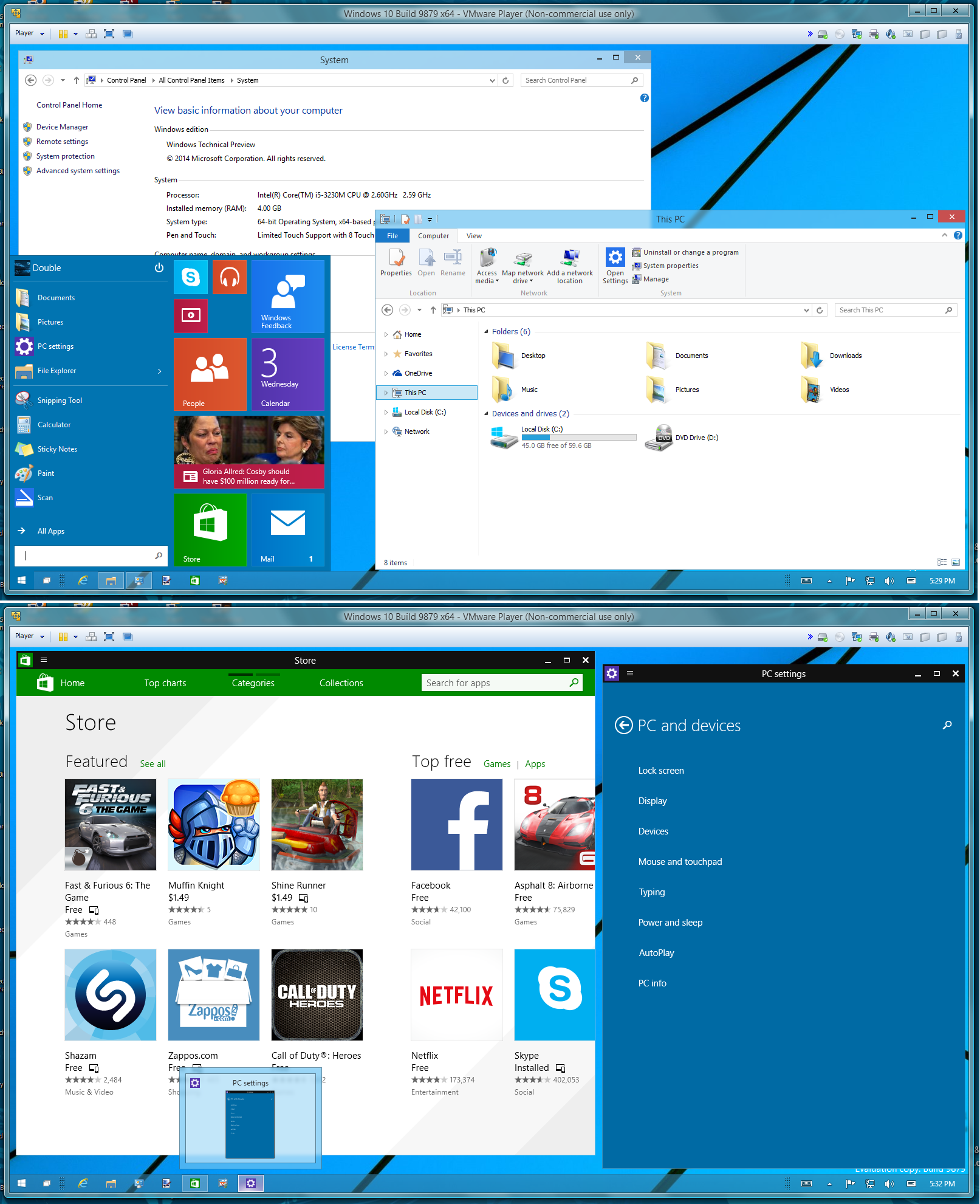Open the orange headphones Music tile
Screen dimensions: 980x1204
click(230, 277)
